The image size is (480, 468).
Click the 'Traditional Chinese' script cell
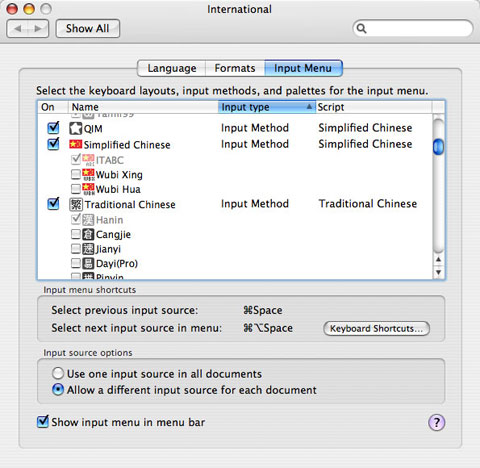click(x=368, y=203)
